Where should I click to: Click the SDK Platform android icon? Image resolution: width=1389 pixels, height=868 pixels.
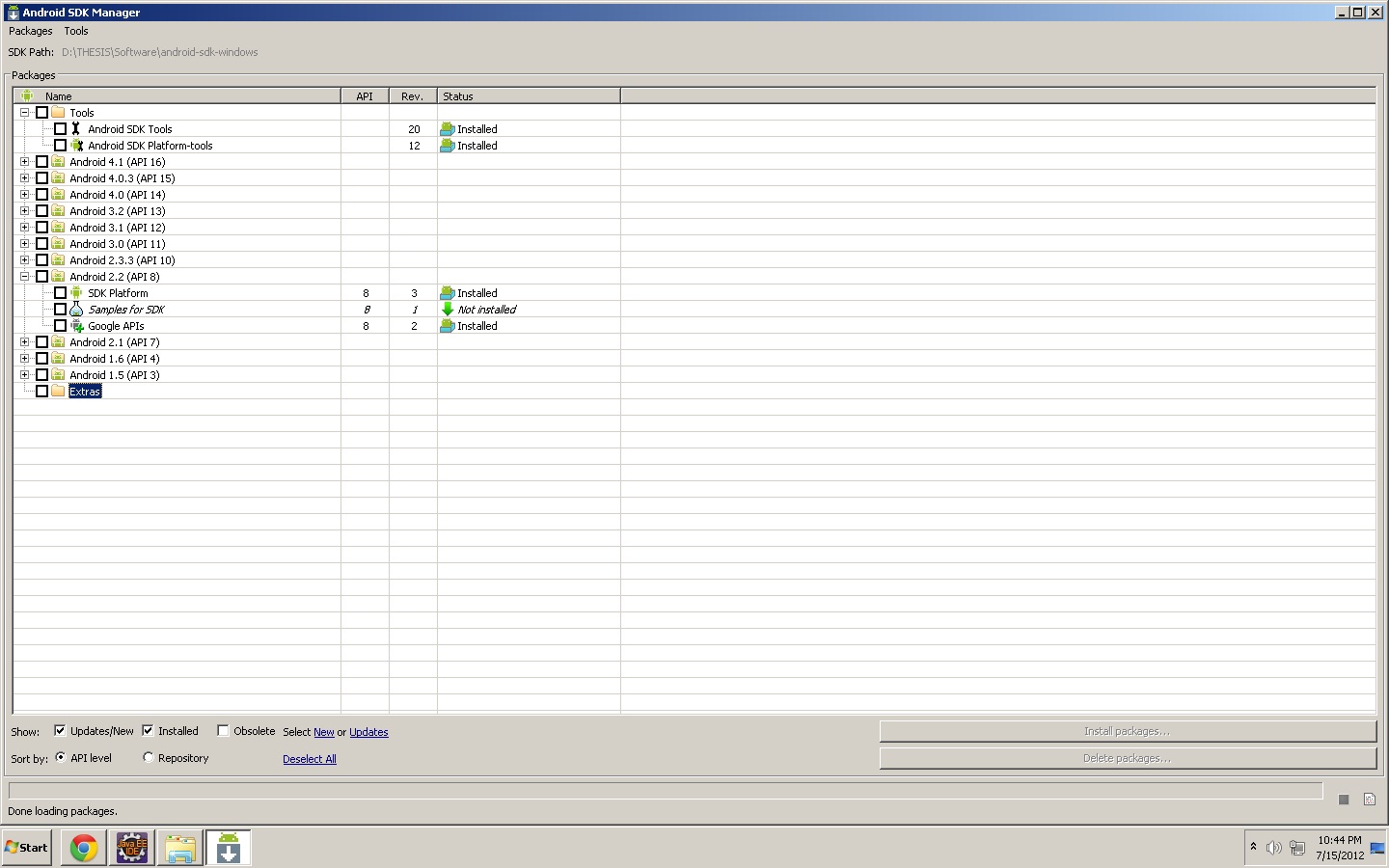click(76, 292)
